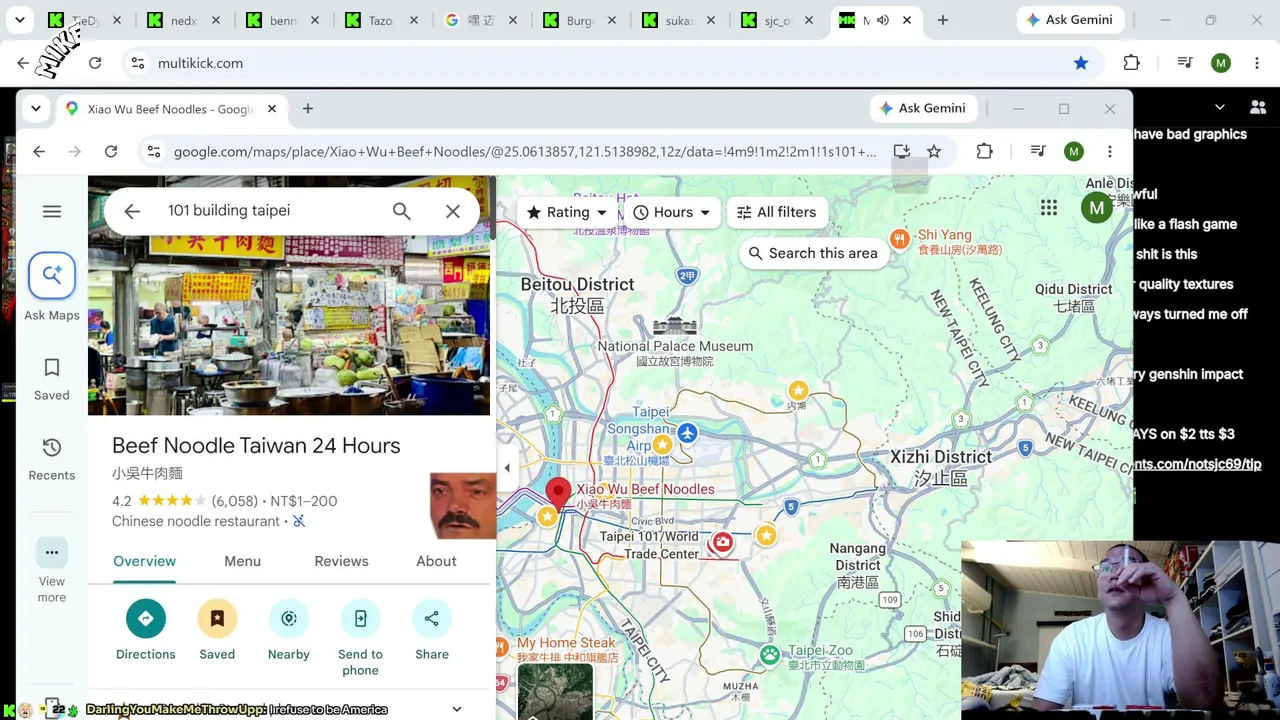Image resolution: width=1280 pixels, height=720 pixels.
Task: Click View more in the Maps sidebar
Action: click(52, 571)
